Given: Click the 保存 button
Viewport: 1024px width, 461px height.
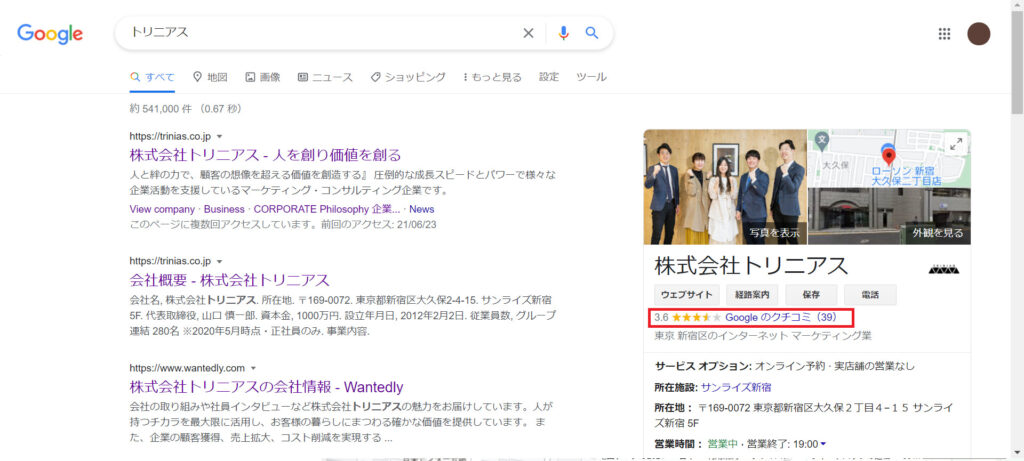Looking at the screenshot, I should click(x=812, y=294).
